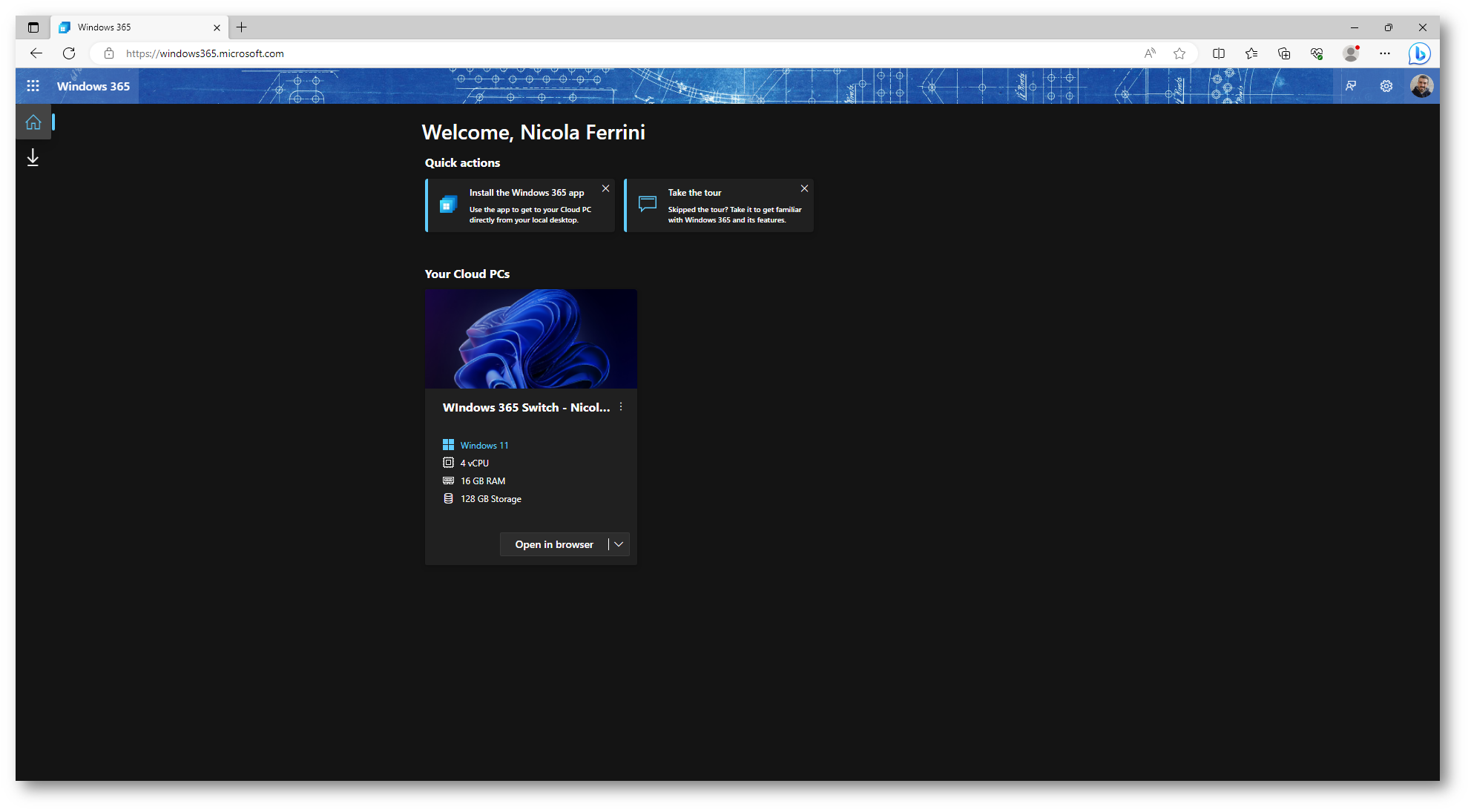Click the Your Cloud PCs heading
Screen dimensions: 1471x812
[467, 274]
